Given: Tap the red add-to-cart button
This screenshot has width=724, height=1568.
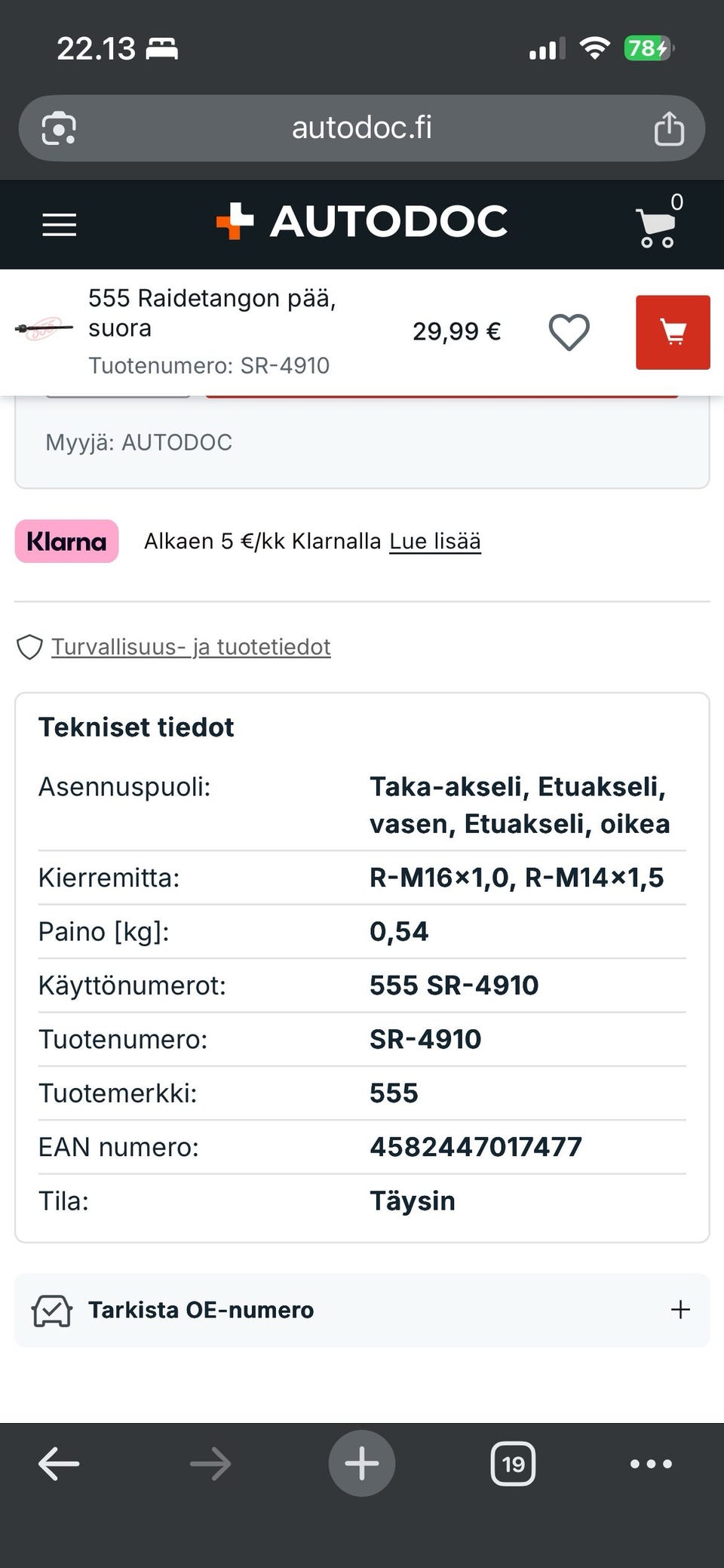Looking at the screenshot, I should click(673, 332).
